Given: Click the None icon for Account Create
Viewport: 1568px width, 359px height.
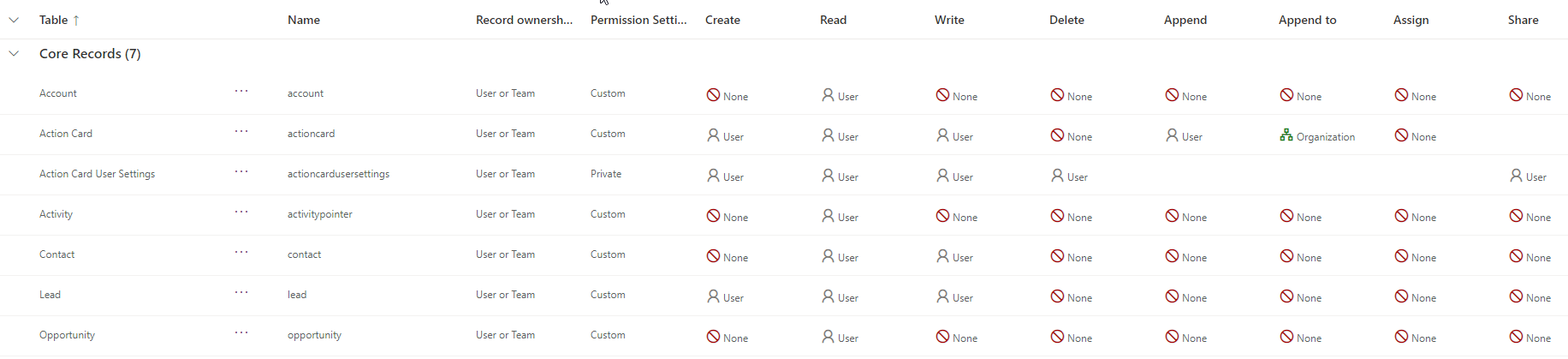Looking at the screenshot, I should click(713, 95).
